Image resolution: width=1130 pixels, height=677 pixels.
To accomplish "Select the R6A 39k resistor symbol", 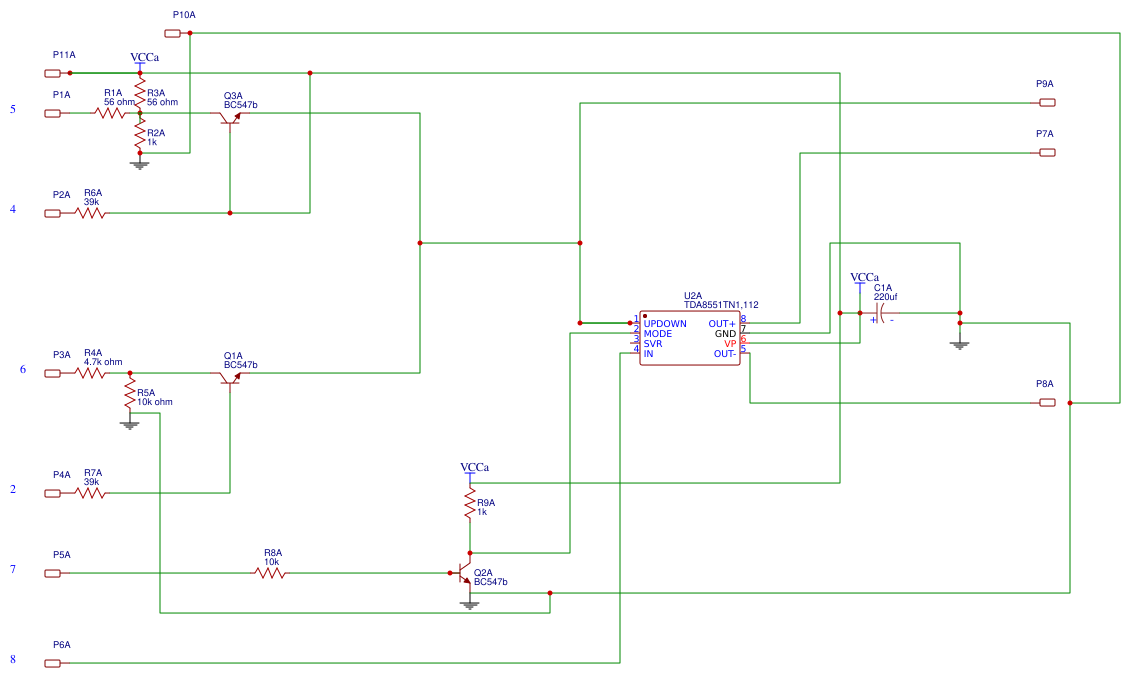I will [x=91, y=211].
